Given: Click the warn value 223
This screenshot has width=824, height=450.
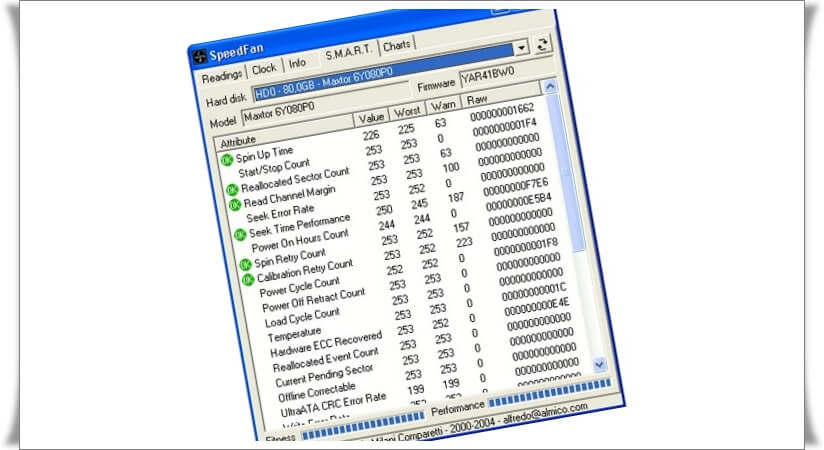Looking at the screenshot, I should (464, 242).
